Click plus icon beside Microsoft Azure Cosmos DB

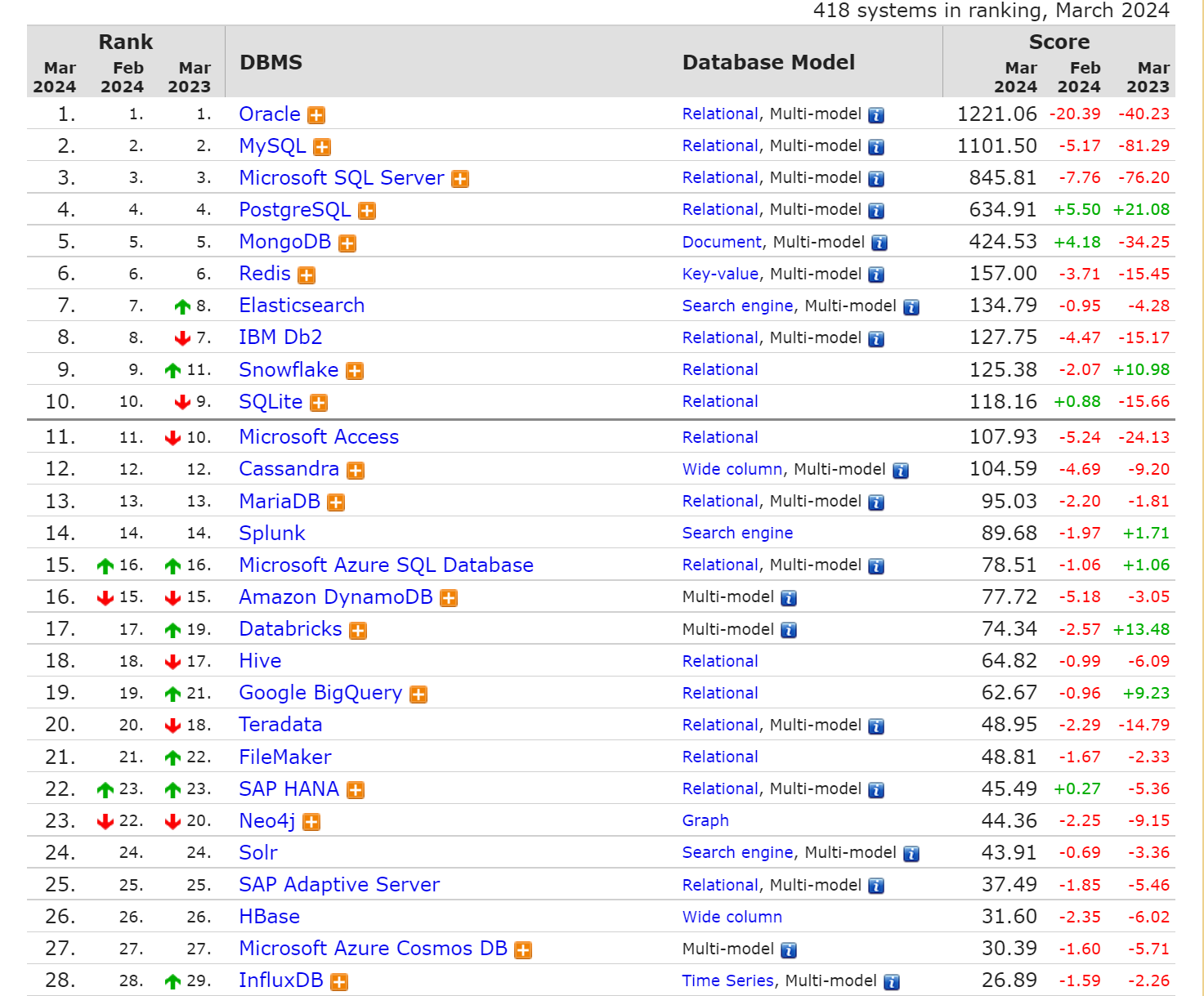pyautogui.click(x=523, y=950)
